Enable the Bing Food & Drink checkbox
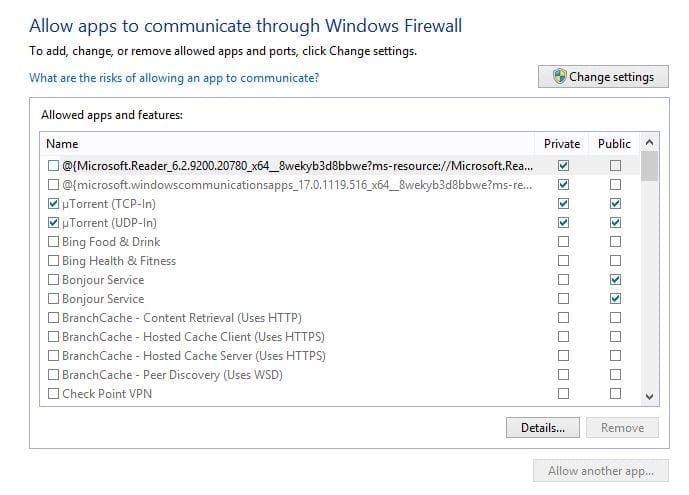689x495 pixels. tap(53, 242)
